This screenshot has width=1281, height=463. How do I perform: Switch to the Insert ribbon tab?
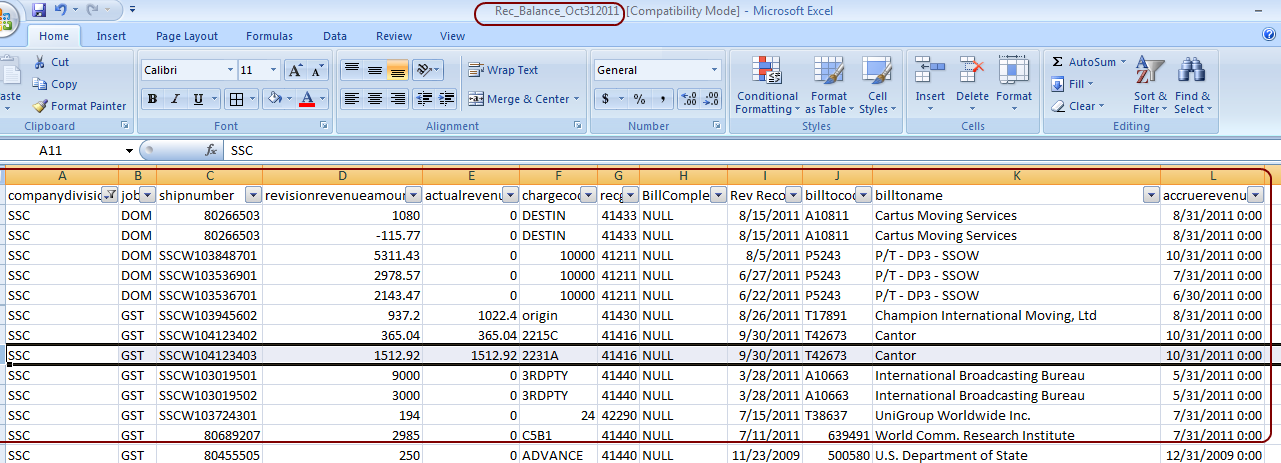[111, 36]
